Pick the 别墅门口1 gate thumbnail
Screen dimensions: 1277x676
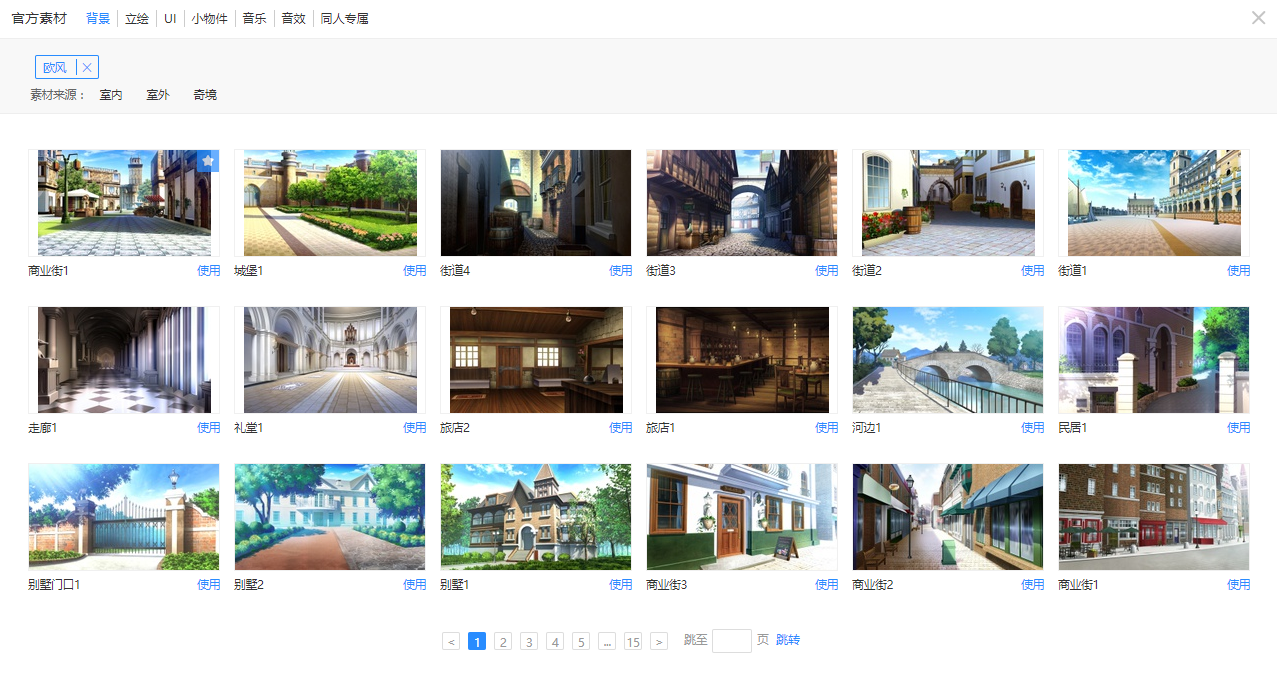point(123,517)
